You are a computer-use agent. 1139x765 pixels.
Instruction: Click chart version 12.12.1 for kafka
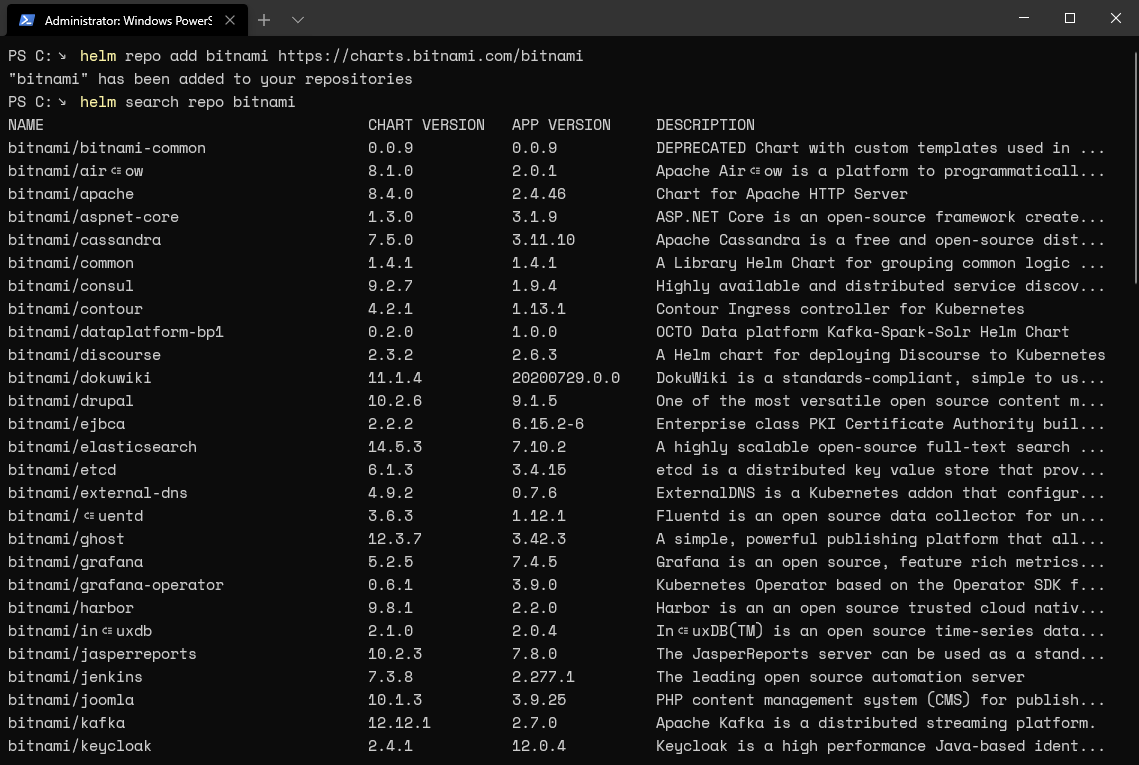[399, 723]
